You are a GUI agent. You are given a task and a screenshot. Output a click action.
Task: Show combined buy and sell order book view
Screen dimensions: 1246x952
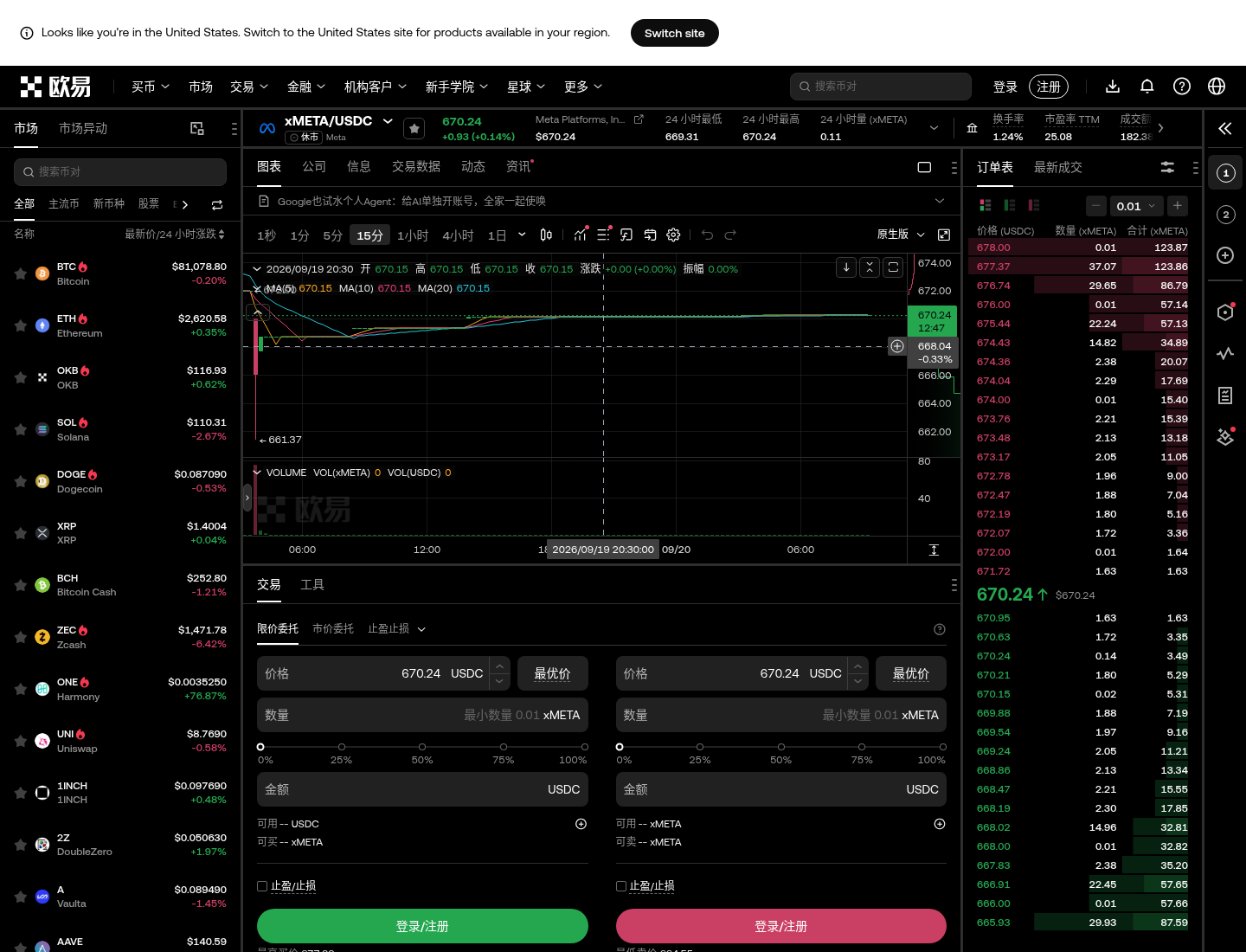pos(985,205)
